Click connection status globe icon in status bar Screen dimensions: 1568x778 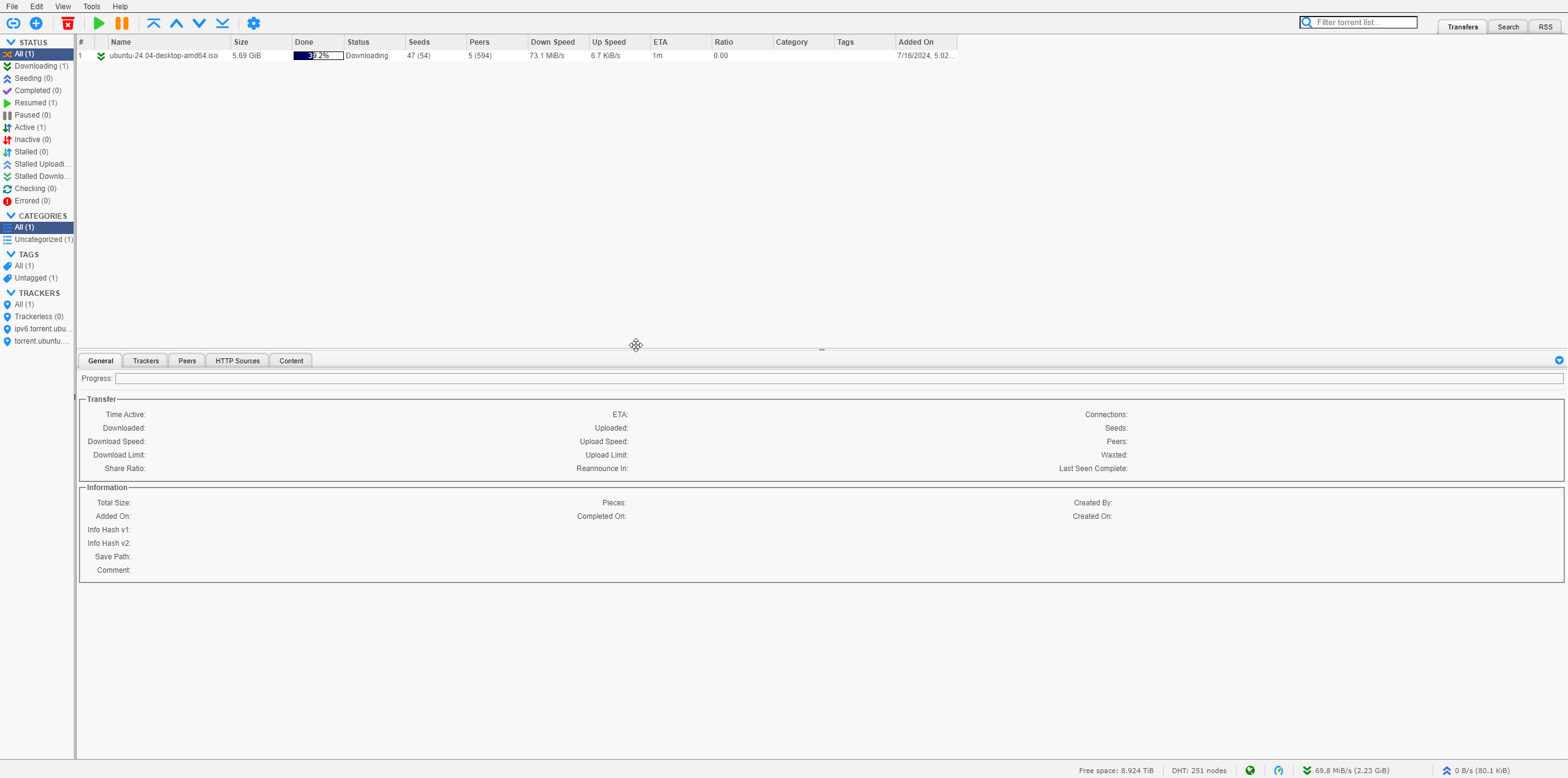click(x=1250, y=771)
